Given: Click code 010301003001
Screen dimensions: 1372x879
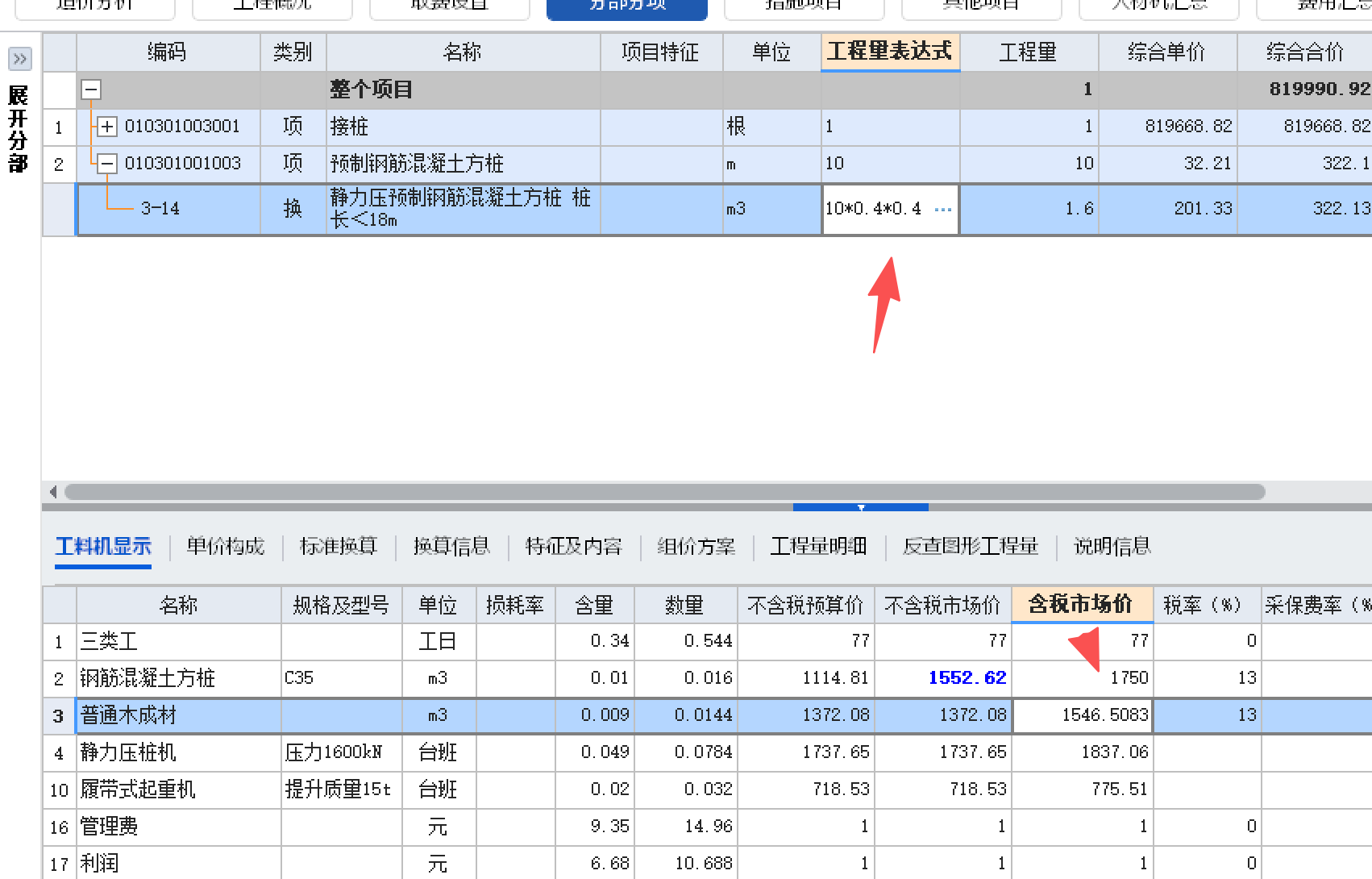Looking at the screenshot, I should point(182,127).
